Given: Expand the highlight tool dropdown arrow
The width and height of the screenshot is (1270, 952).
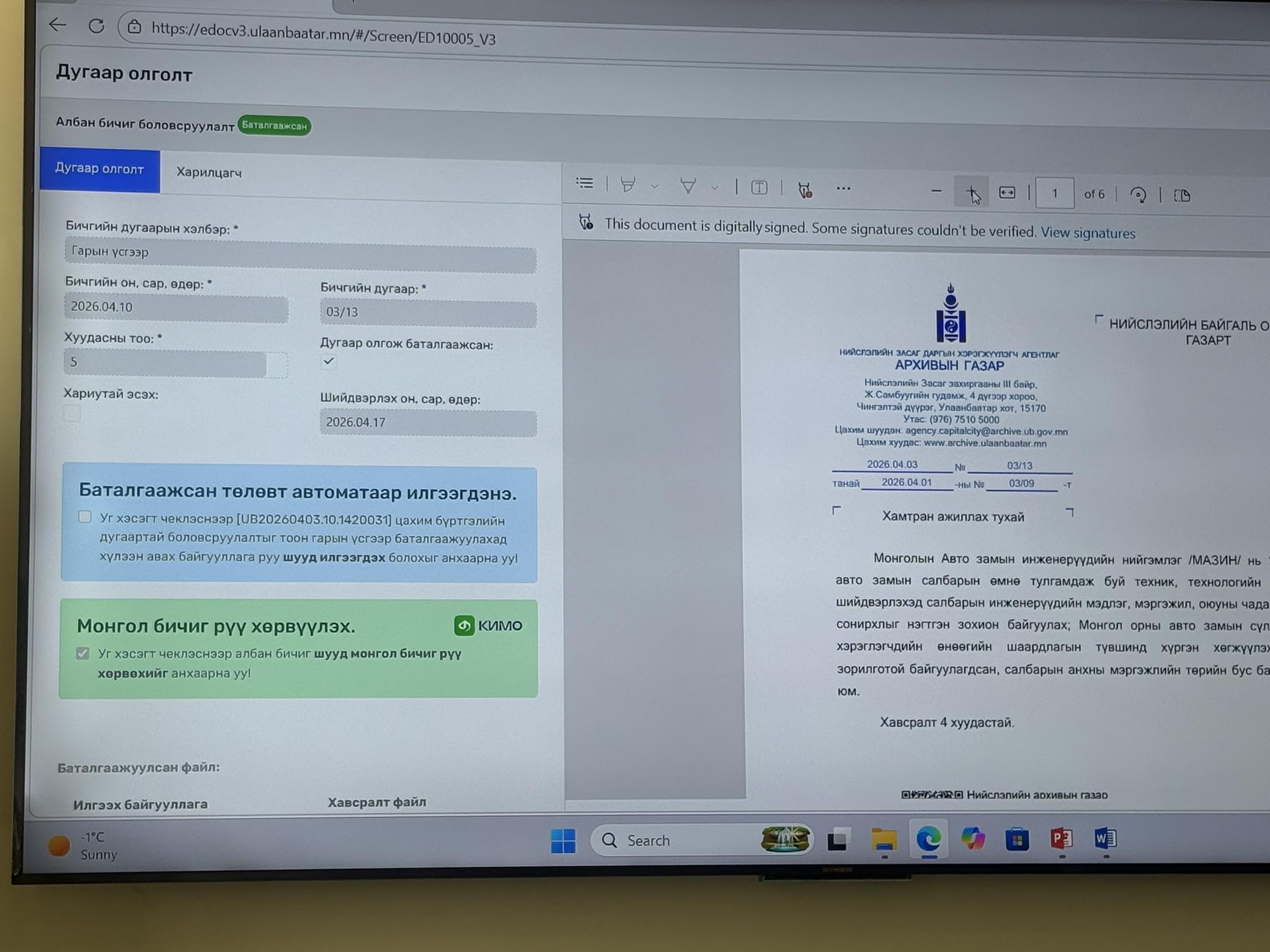Looking at the screenshot, I should 654,186.
